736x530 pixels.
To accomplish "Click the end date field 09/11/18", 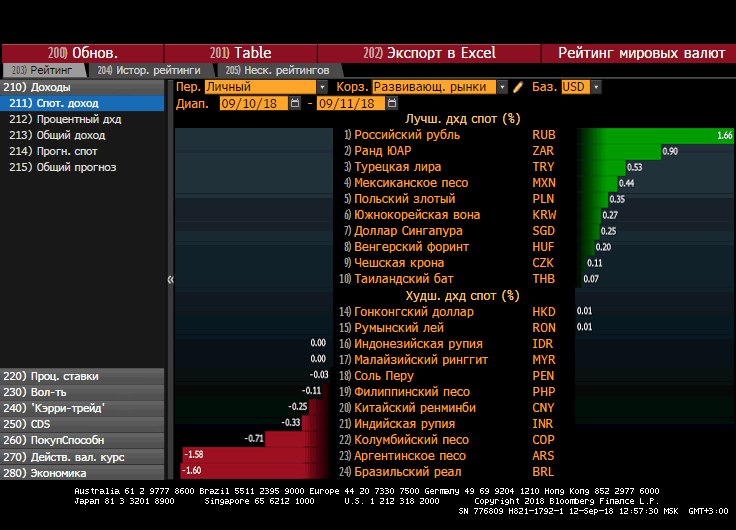I will pos(351,103).
